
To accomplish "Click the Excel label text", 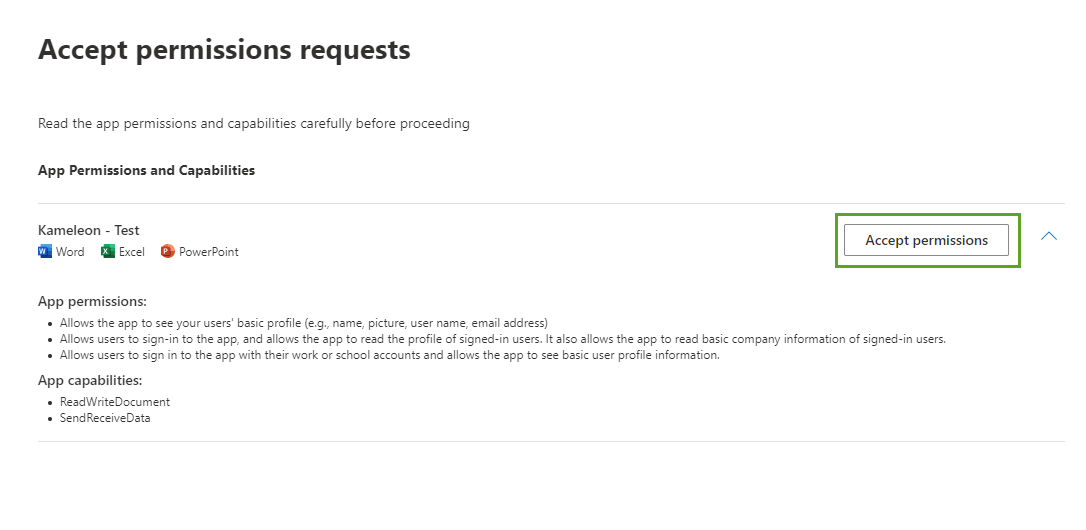I will coord(132,252).
